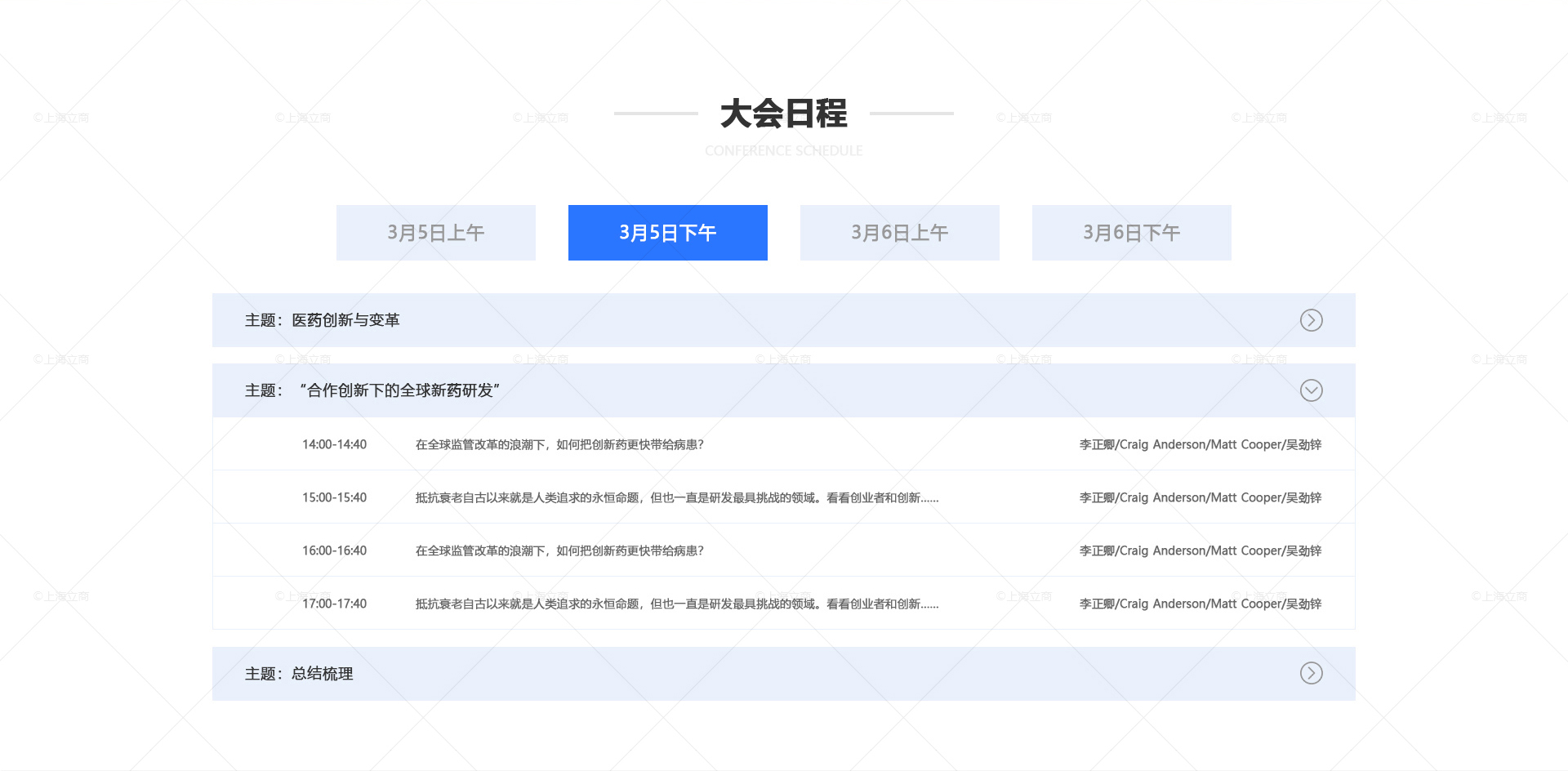This screenshot has width=1568, height=771.
Task: Collapse the 合作创新下的全球新药研发 section chevron icon
Action: pyautogui.click(x=1311, y=390)
